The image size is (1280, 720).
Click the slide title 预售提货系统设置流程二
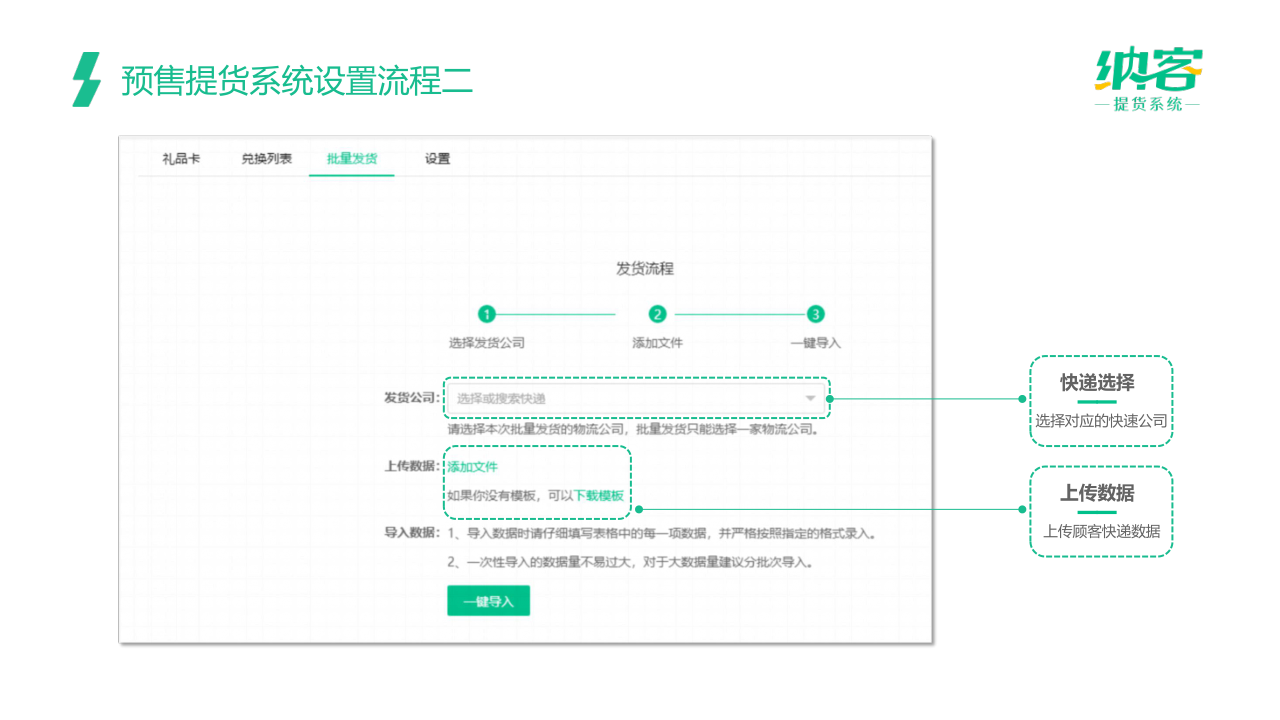[297, 80]
